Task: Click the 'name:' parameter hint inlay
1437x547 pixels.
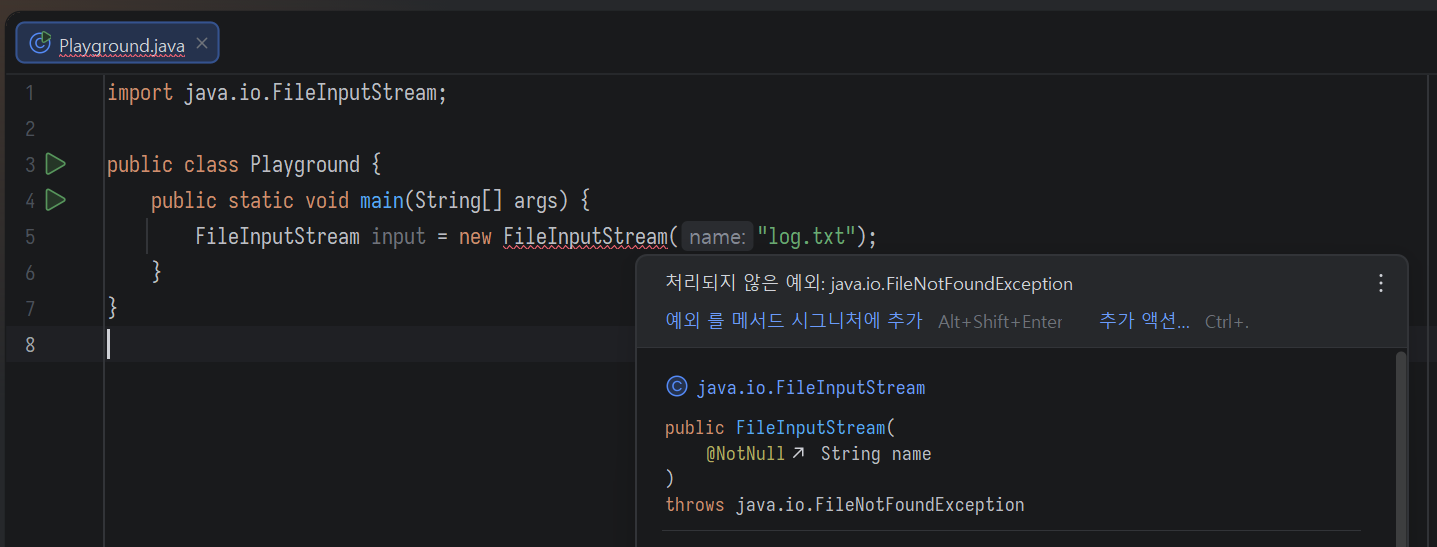Action: (x=717, y=237)
